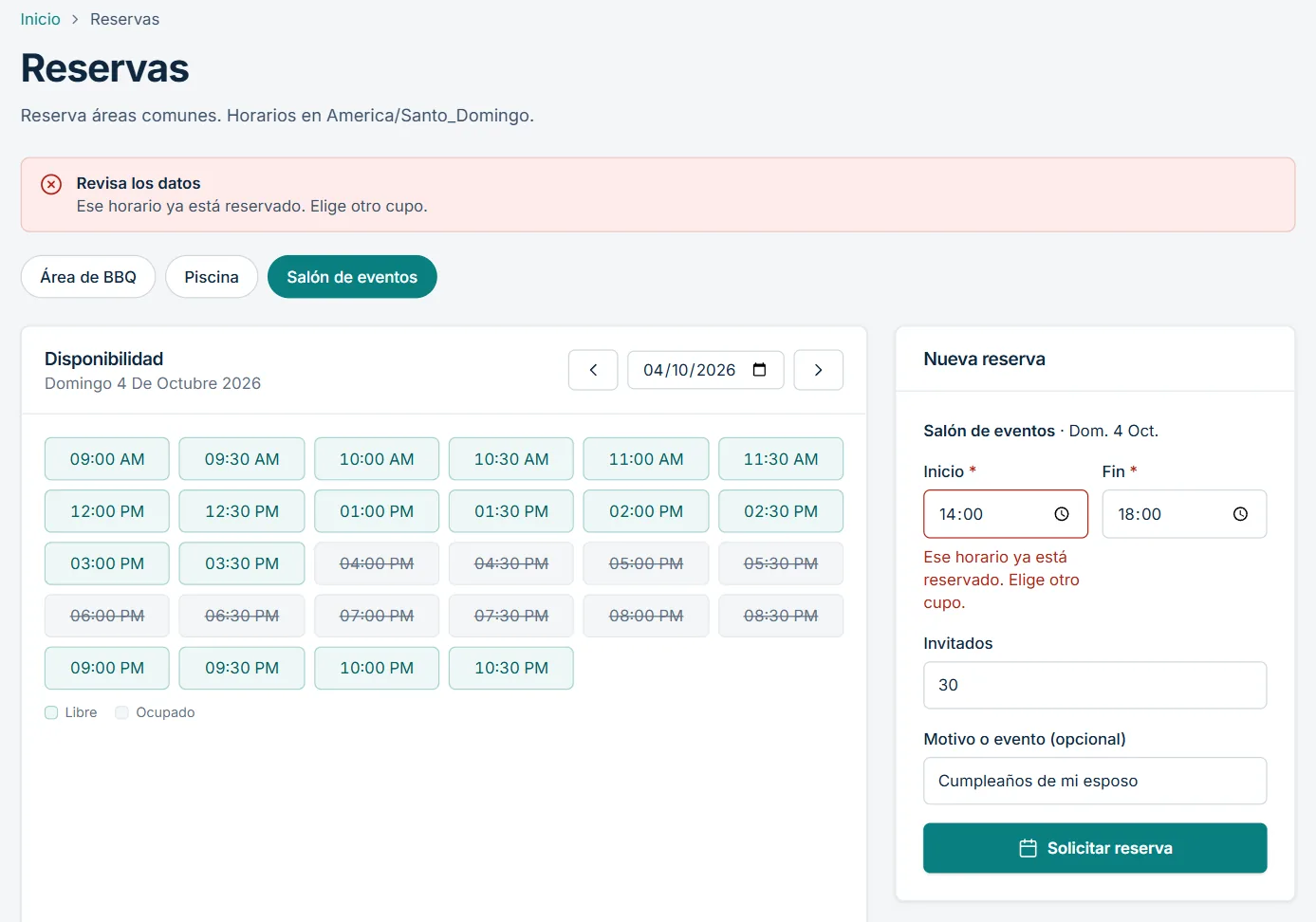
Task: Open clock picker in Inicio time field
Action: point(1062,514)
